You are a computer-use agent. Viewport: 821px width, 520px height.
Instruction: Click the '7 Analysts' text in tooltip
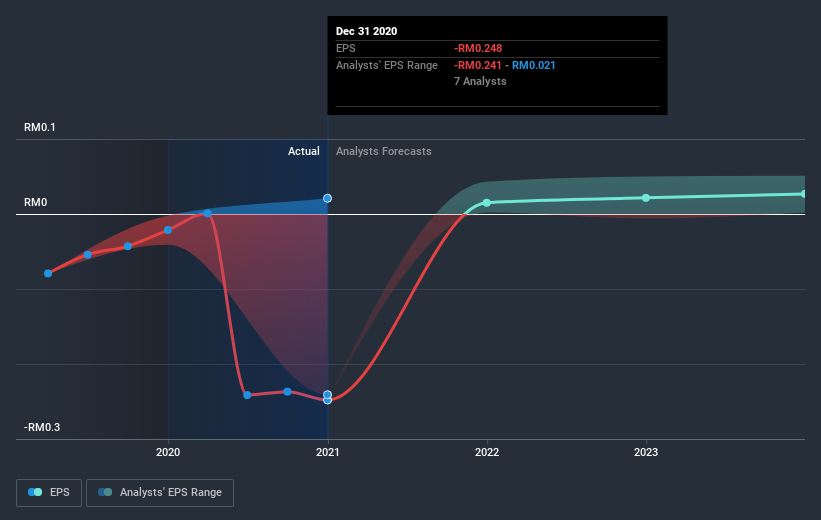pyautogui.click(x=480, y=81)
